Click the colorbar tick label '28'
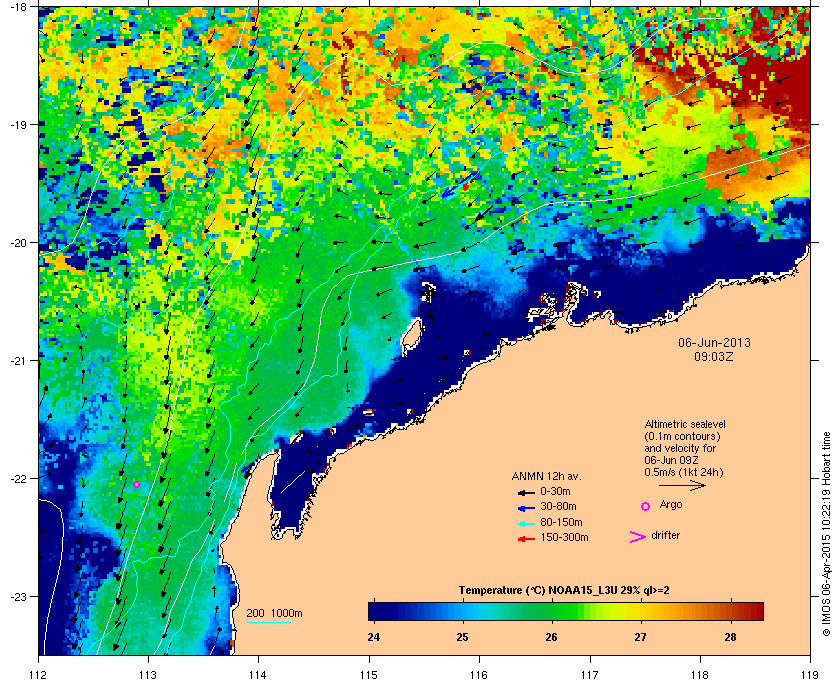 [x=730, y=637]
